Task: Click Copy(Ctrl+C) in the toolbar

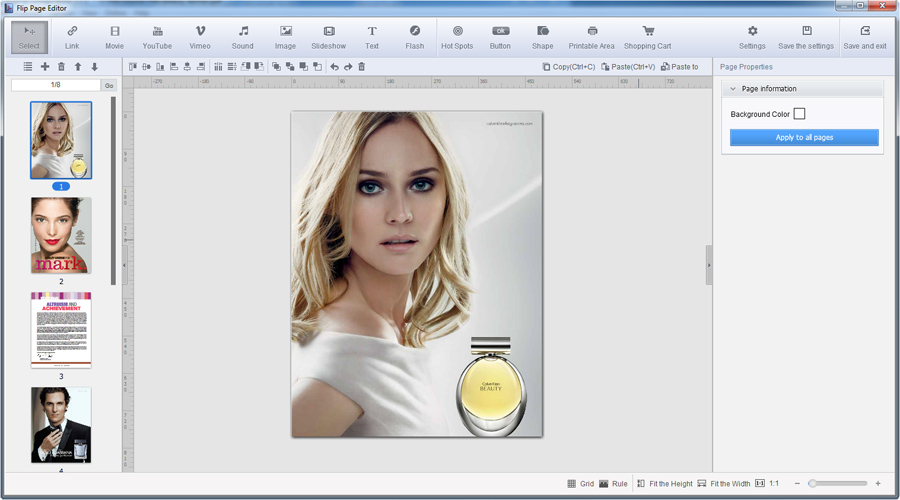Action: coord(568,67)
